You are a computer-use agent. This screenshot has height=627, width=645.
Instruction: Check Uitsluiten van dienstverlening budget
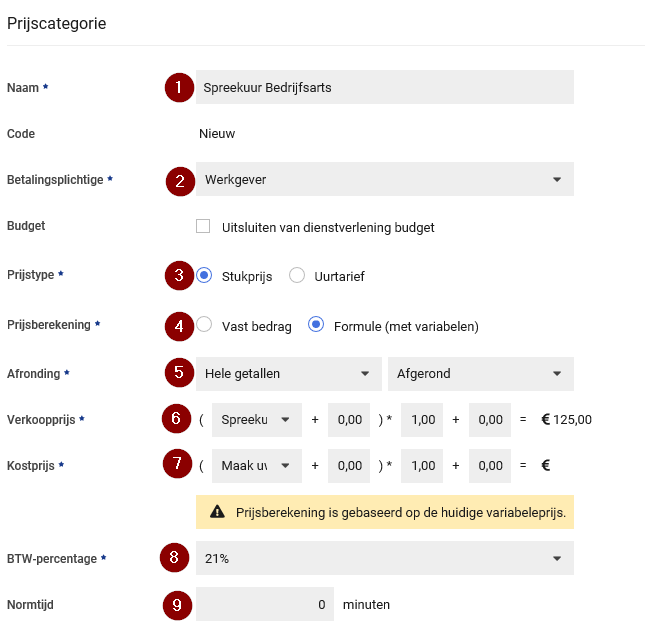coord(203,226)
